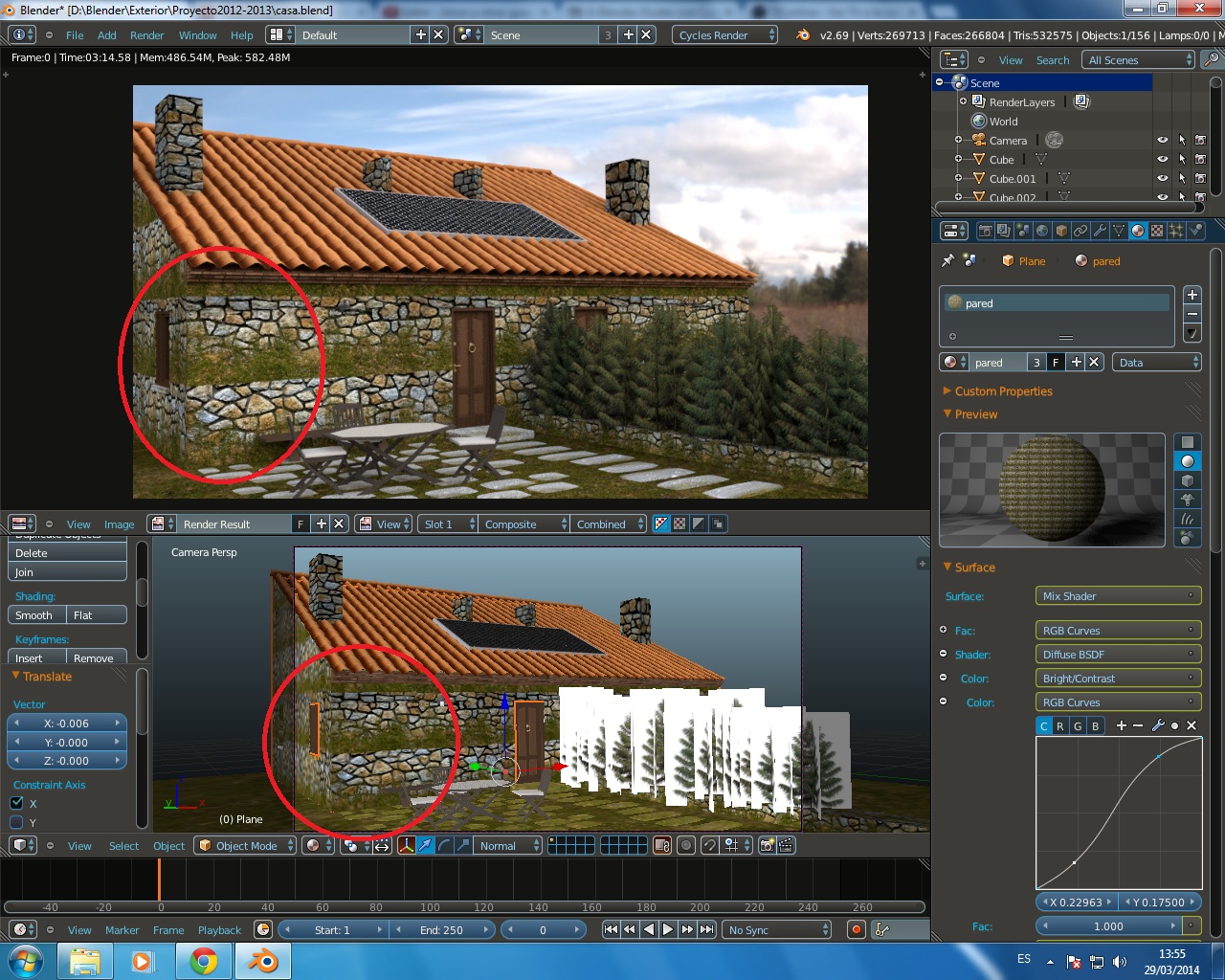Toggle the 3D manipulator widget button
Image resolution: width=1225 pixels, height=980 pixels.
407,845
